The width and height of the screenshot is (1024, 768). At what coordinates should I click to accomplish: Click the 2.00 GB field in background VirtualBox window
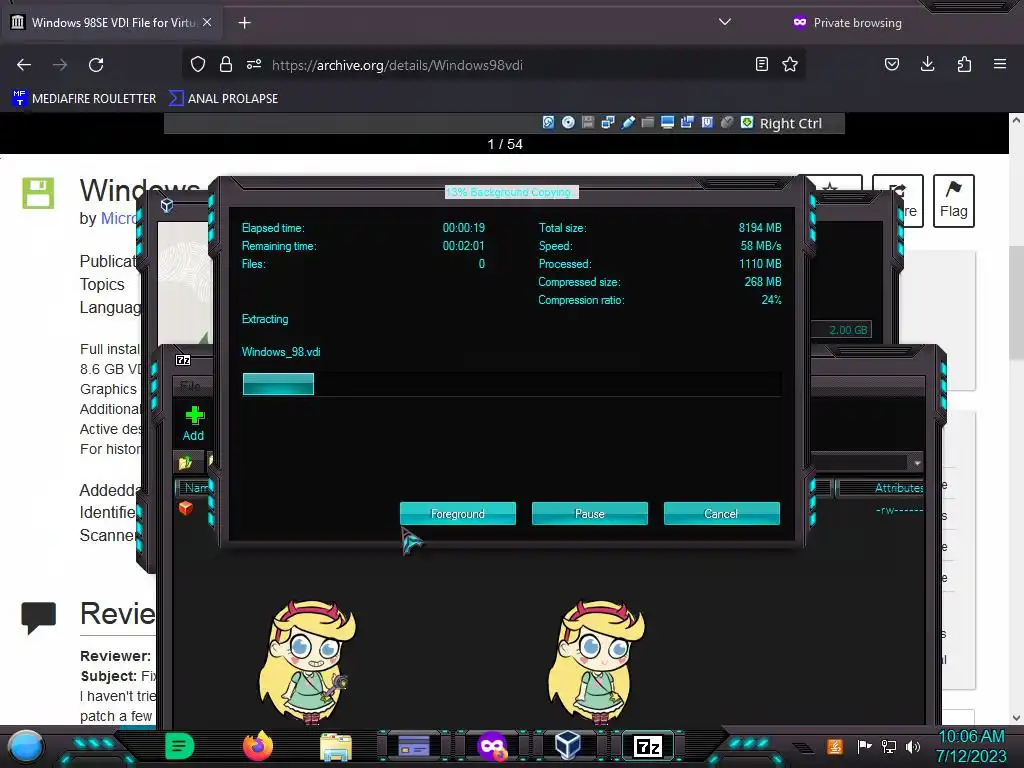pos(841,330)
